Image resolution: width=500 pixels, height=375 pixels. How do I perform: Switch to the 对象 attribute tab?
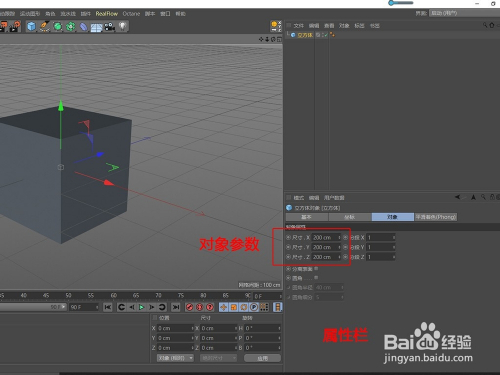pos(393,217)
